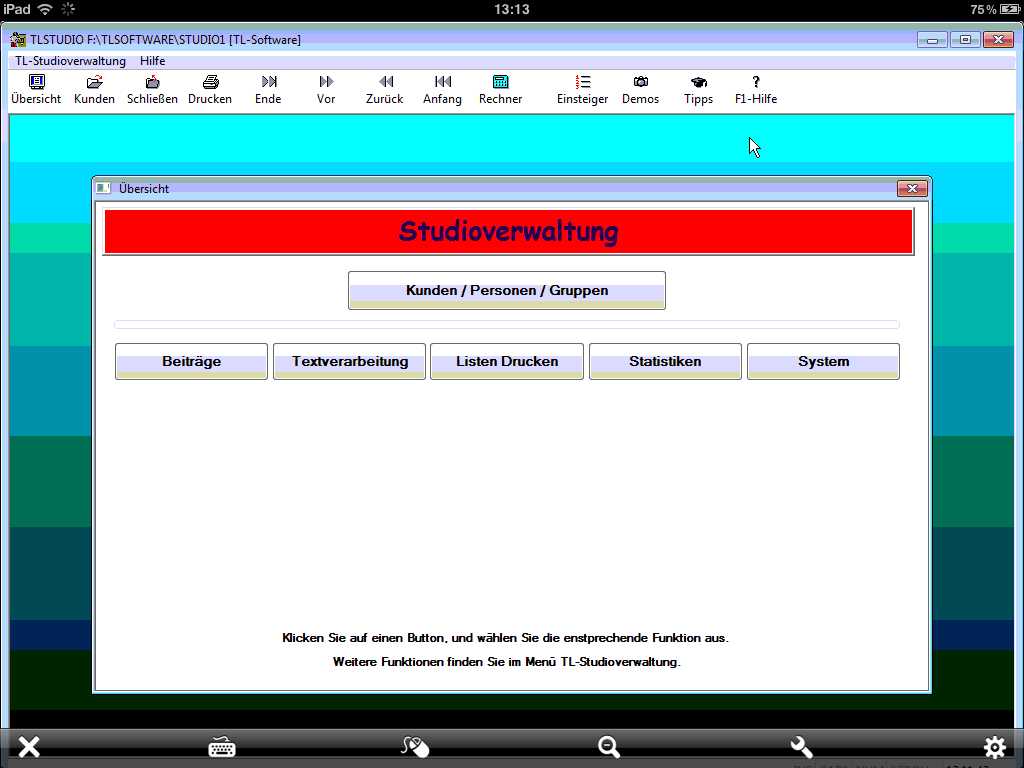Click Kunden / Personen / Gruppen button
The image size is (1024, 768).
coord(507,291)
